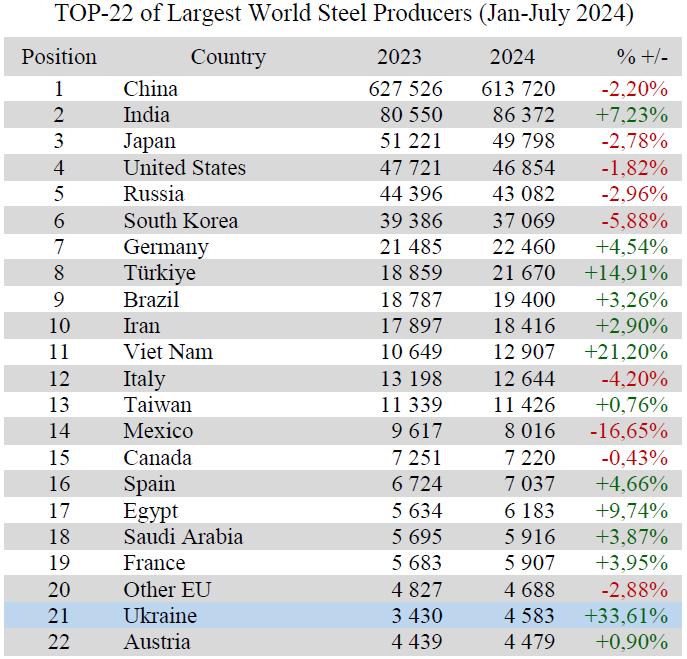The height and width of the screenshot is (659, 687).
Task: Click the Country column header
Action: pyautogui.click(x=228, y=57)
